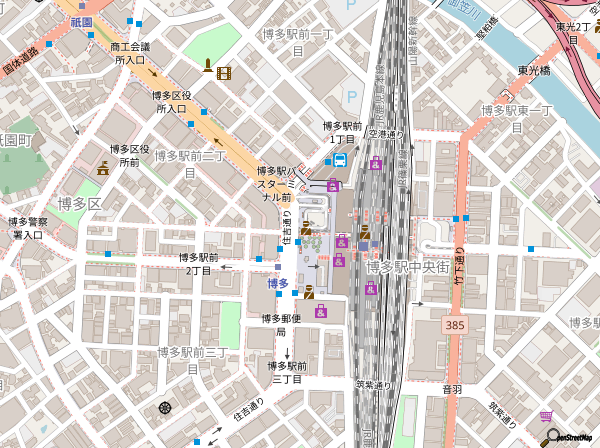Select the 博多区 district label
Viewport: 600px width, 448px height.
80,204
